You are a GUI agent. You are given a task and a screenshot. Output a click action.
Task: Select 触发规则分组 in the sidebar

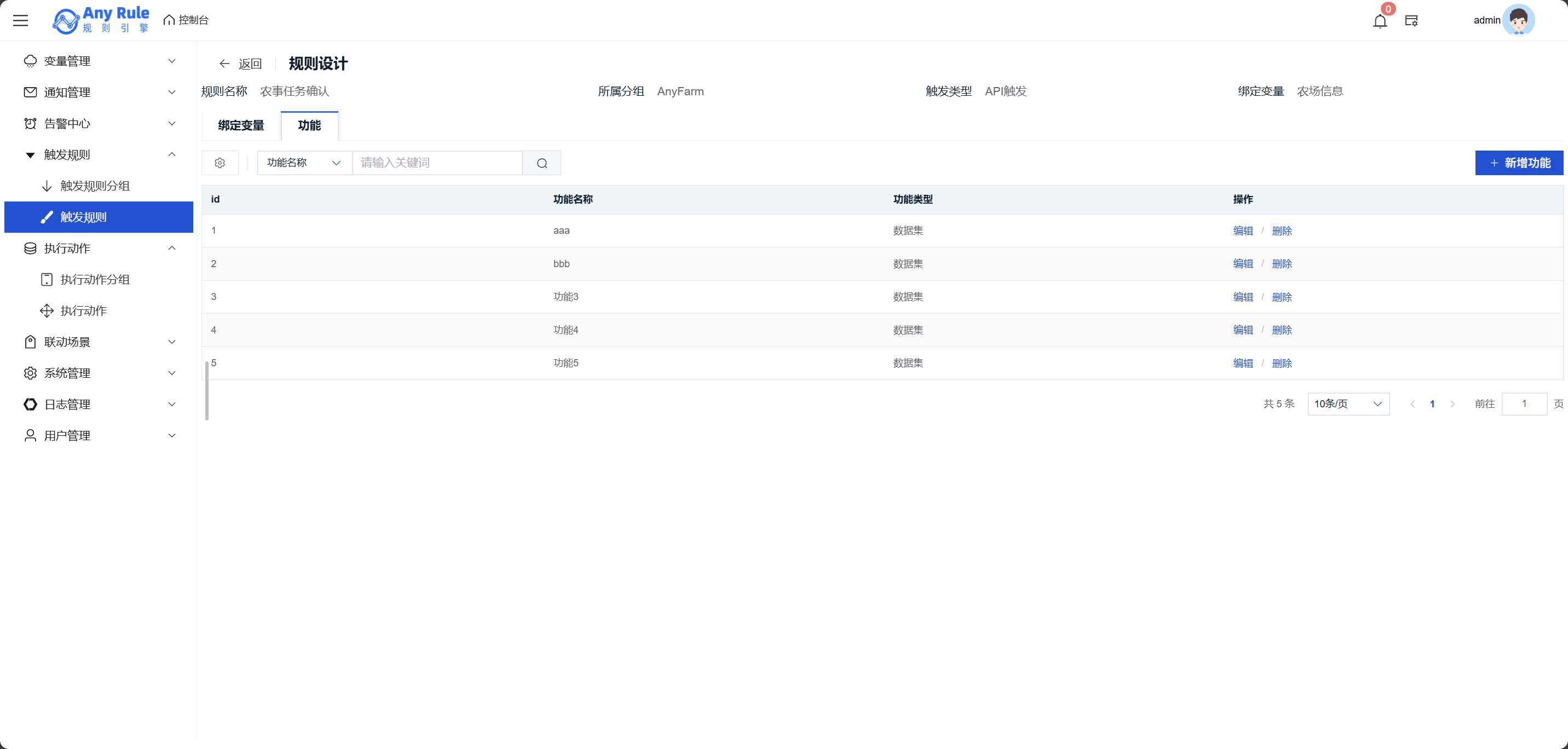pyautogui.click(x=95, y=186)
